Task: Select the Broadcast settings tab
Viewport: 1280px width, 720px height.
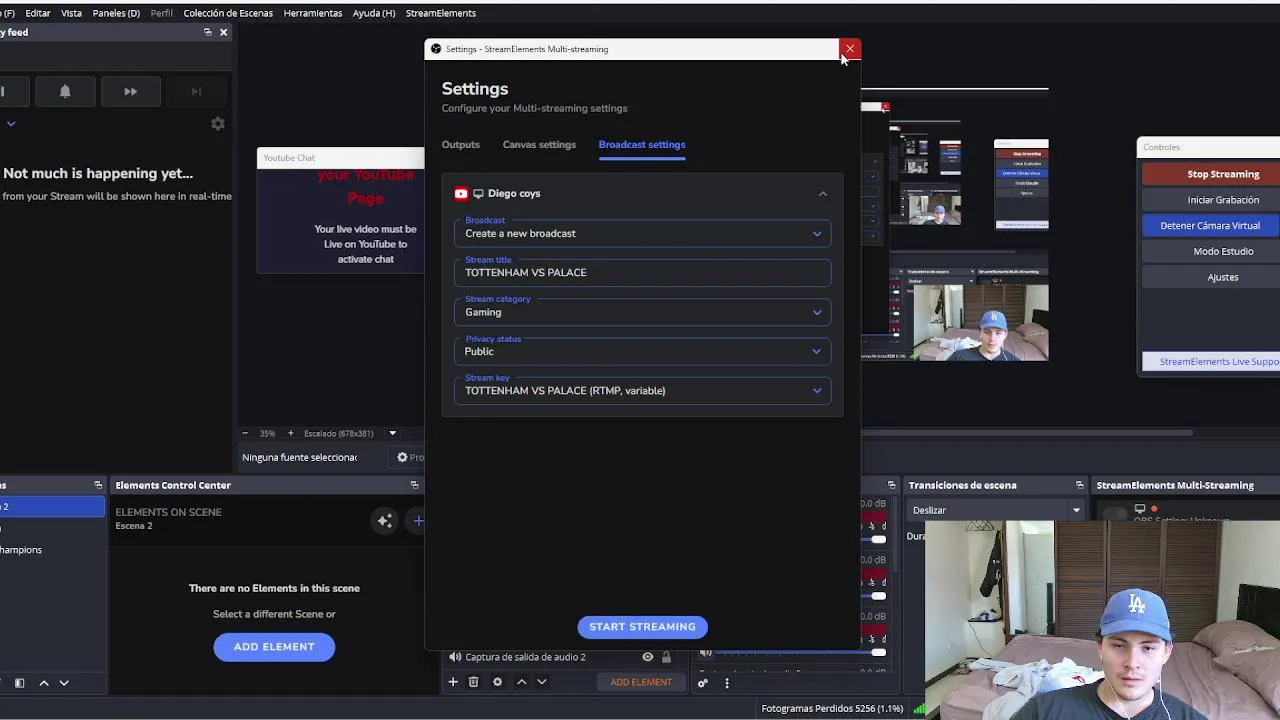Action: tap(642, 144)
